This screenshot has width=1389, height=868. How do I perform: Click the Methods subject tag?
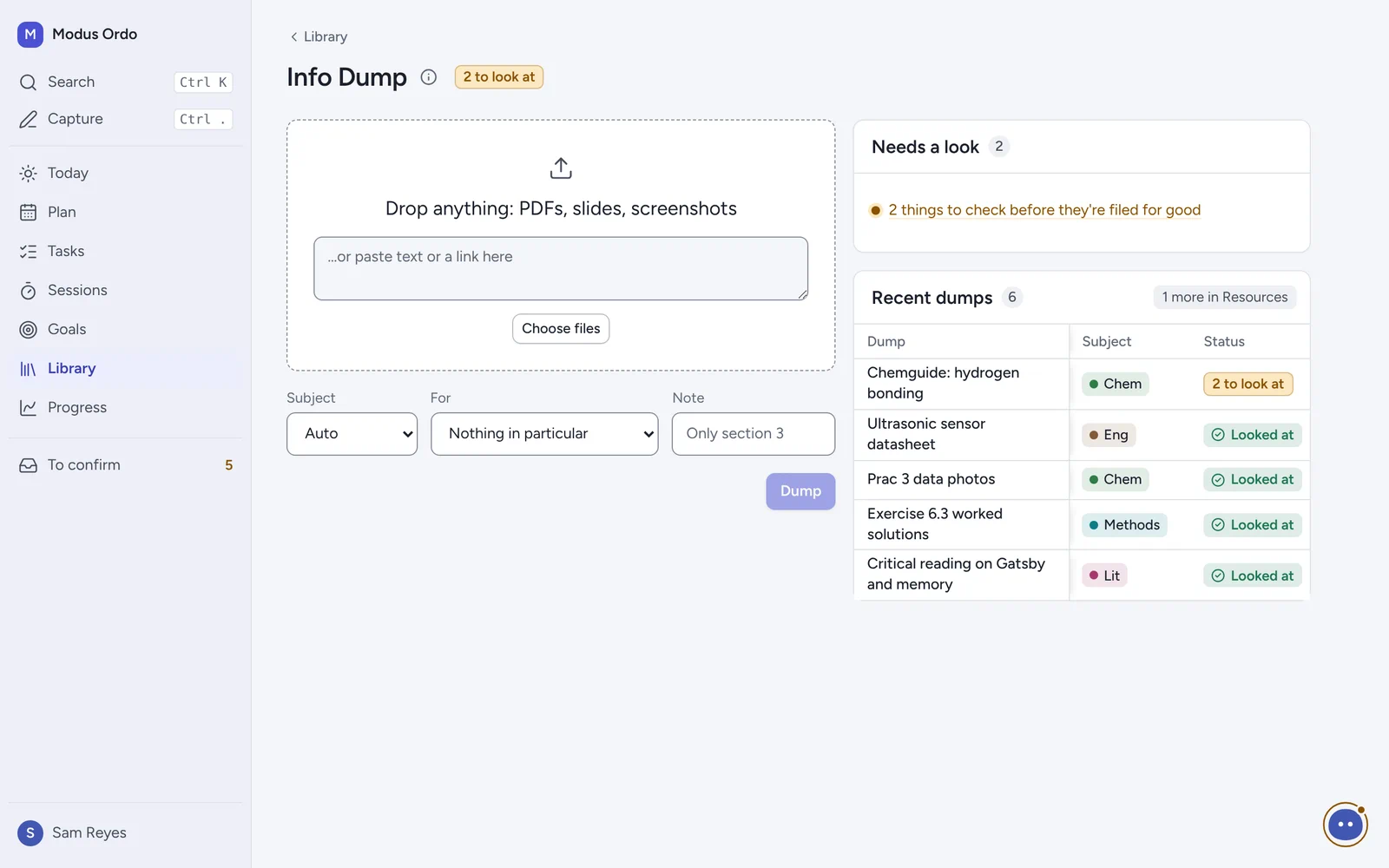[1124, 525]
